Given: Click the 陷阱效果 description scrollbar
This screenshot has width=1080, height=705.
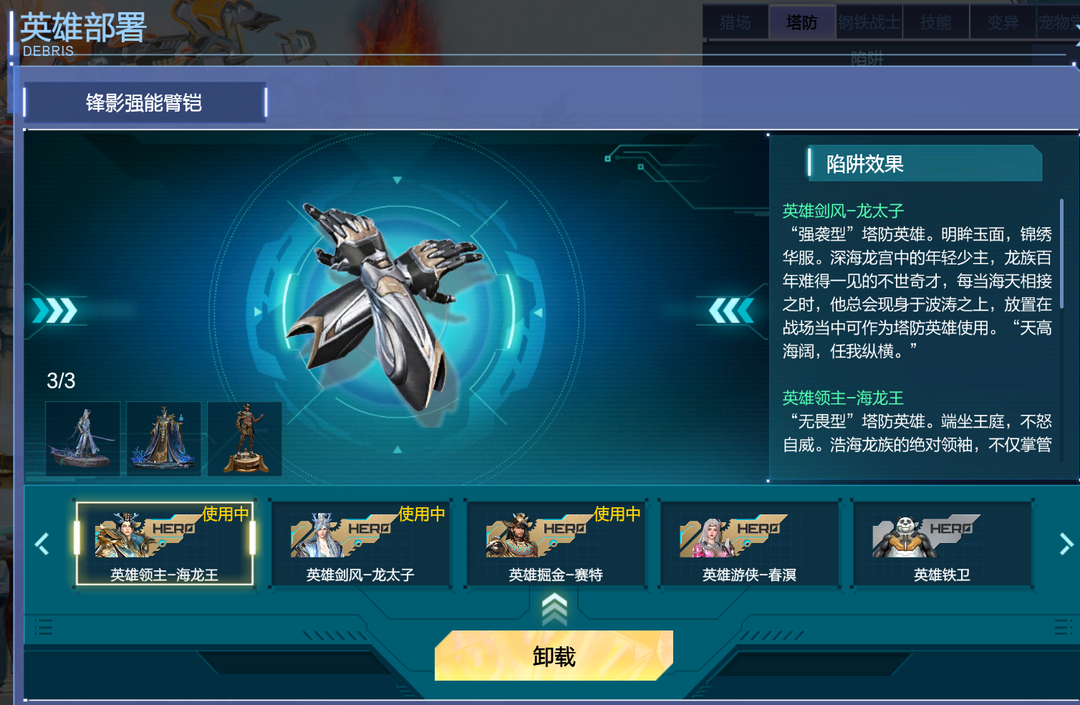Looking at the screenshot, I should (1061, 255).
